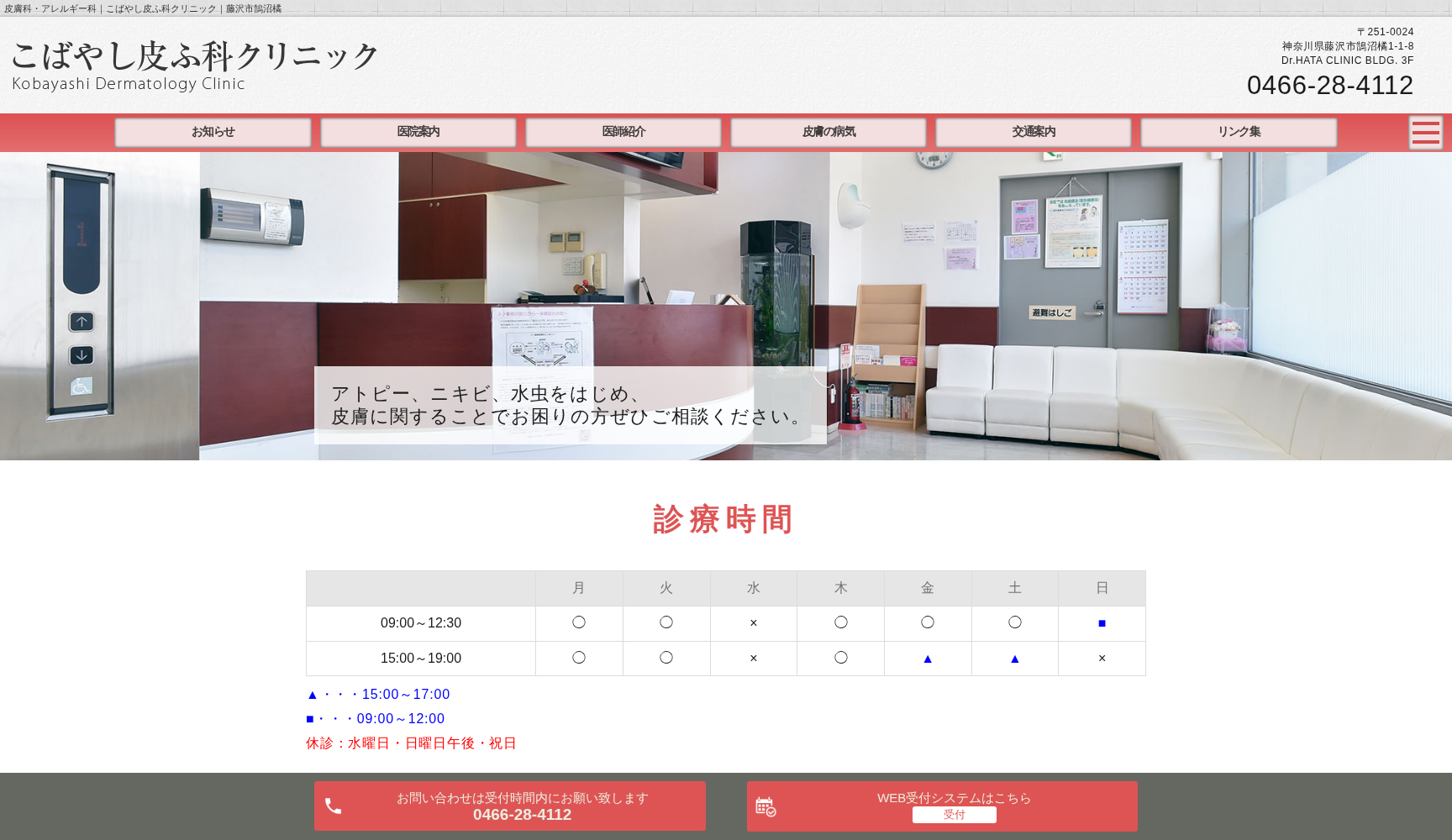Open the リンク集 page

tap(1238, 132)
